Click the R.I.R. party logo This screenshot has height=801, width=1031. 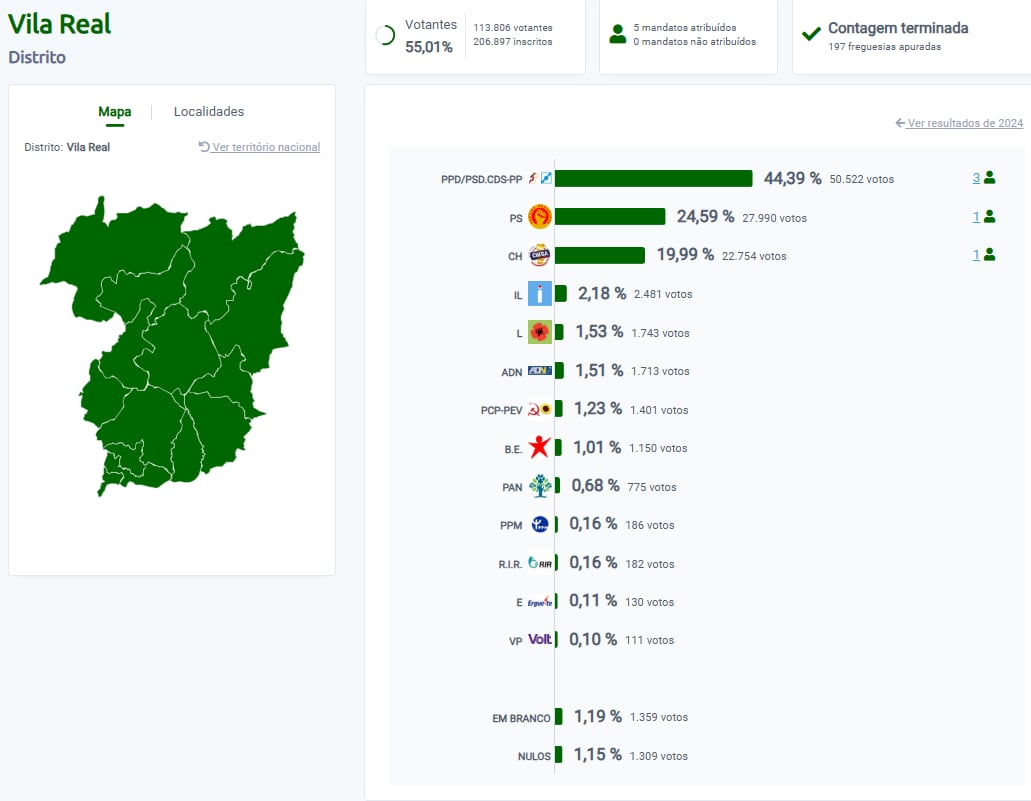pyautogui.click(x=540, y=564)
